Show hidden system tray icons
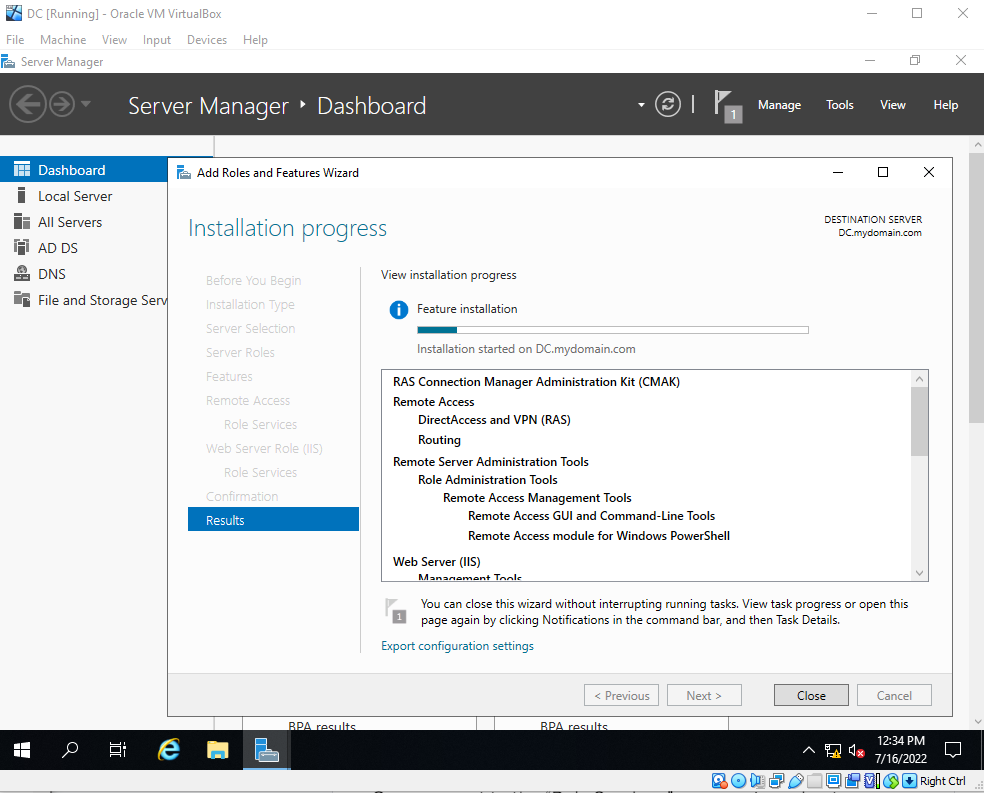Image resolution: width=984 pixels, height=793 pixels. 809,750
